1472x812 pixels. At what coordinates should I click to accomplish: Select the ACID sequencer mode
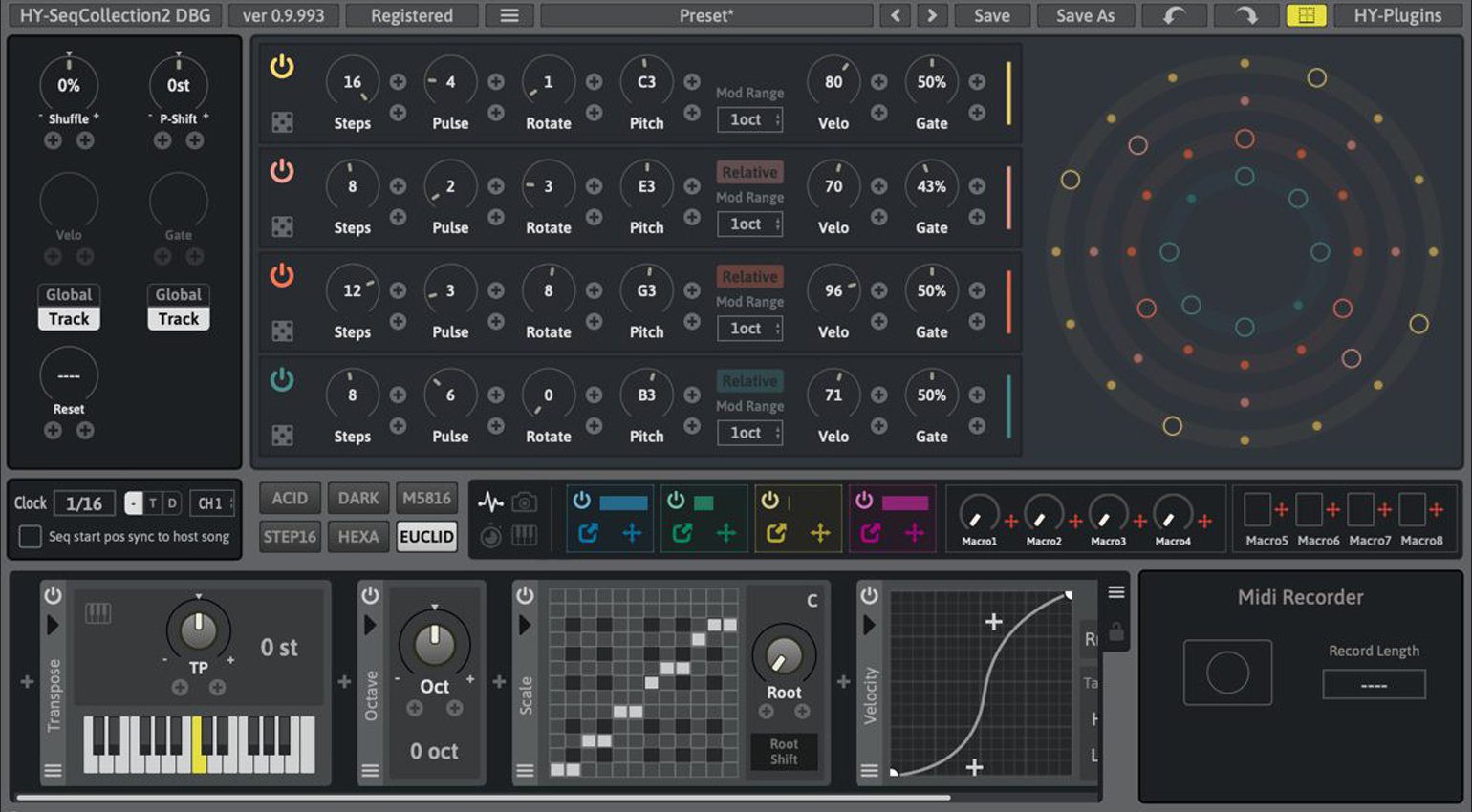point(289,498)
